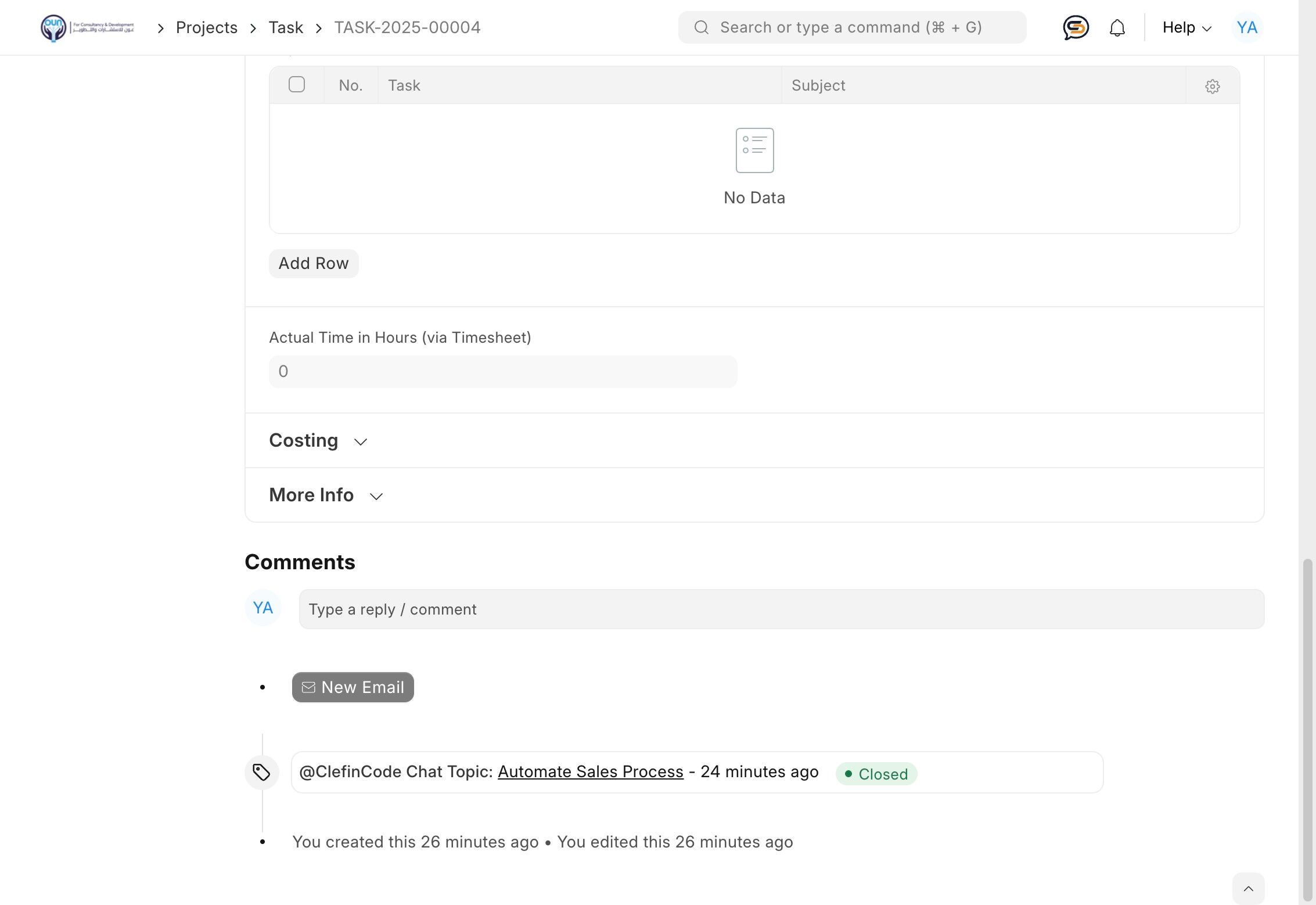Open the Help dropdown menu
This screenshot has height=905, width=1316.
[1186, 27]
